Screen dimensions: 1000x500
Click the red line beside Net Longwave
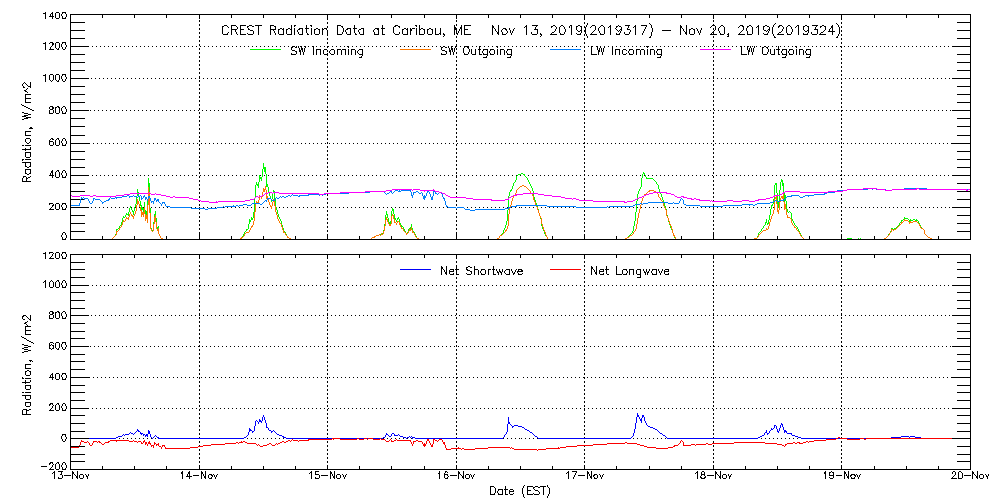(x=568, y=271)
